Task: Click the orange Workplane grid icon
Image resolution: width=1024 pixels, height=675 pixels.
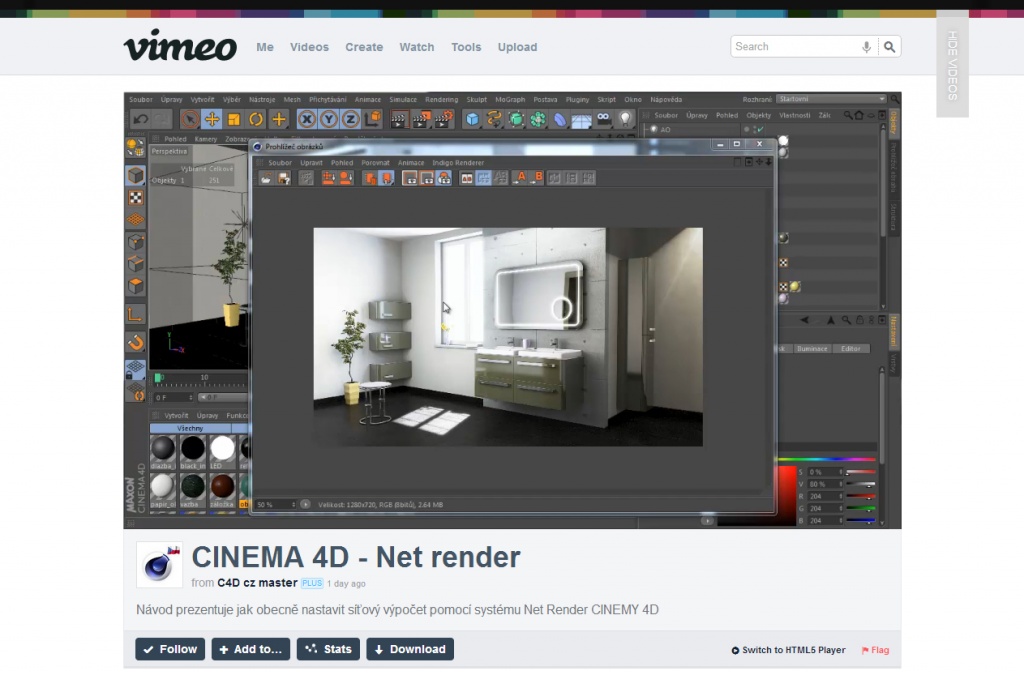Action: coord(135,220)
